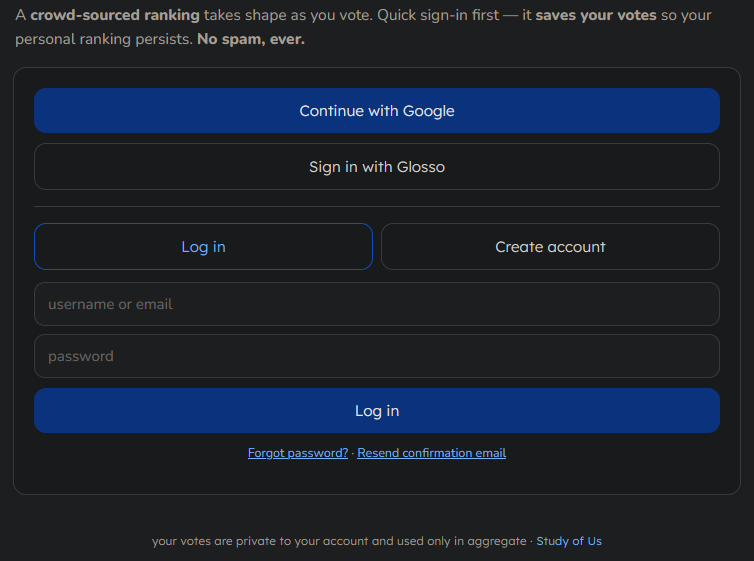Screen dimensions: 754x561
Task: Click Resend confirmation email link
Action: click(x=431, y=453)
